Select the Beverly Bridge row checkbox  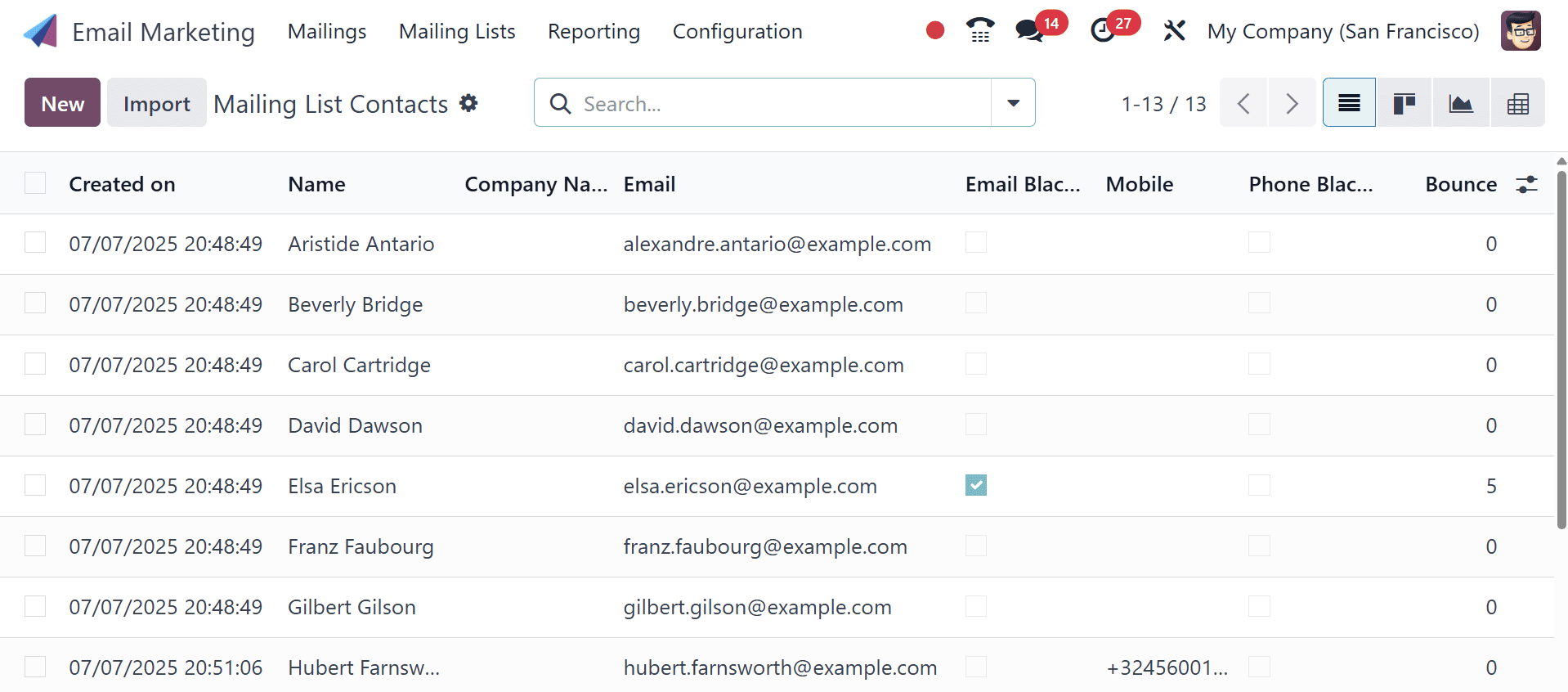35,303
